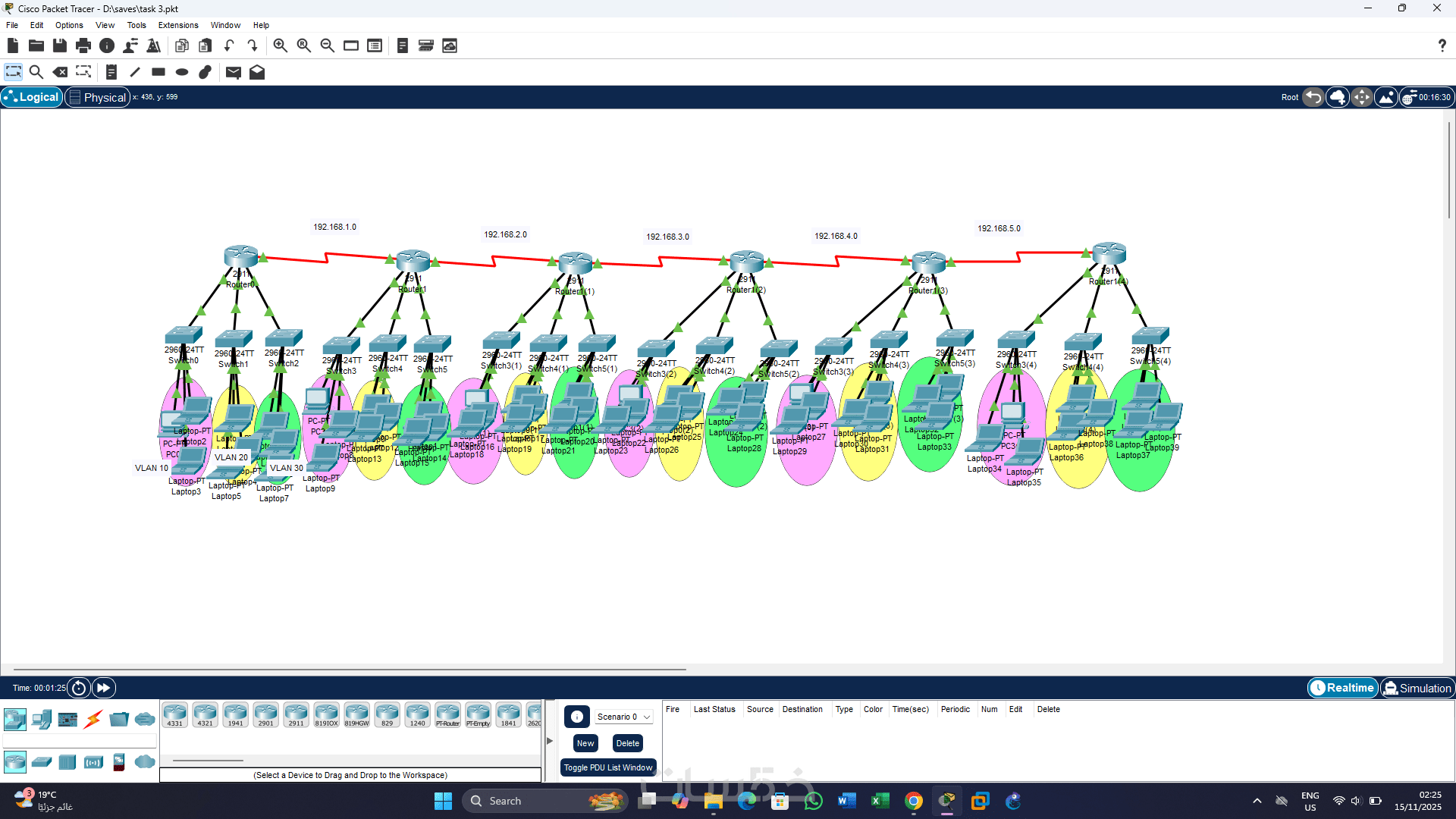The height and width of the screenshot is (819, 1456).
Task: Choose the End Devices category icon
Action: click(42, 719)
